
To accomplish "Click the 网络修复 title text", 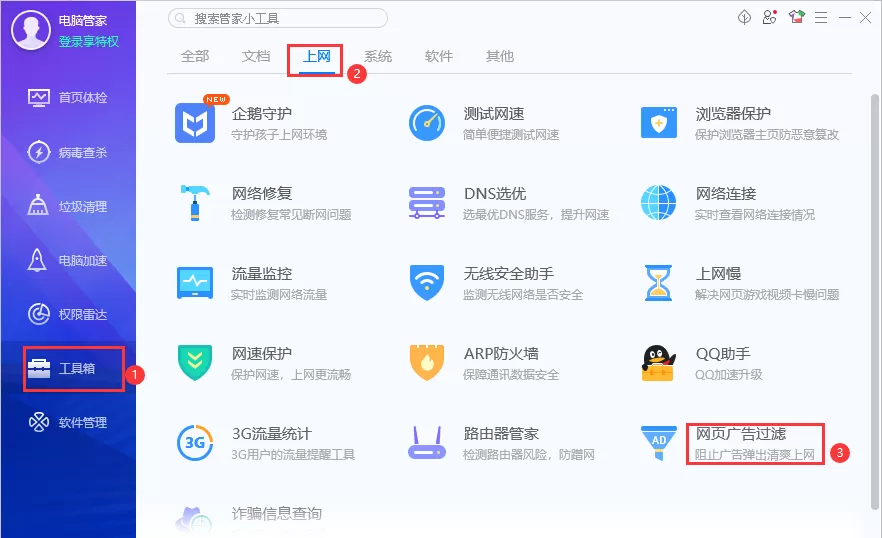I will pos(262,194).
